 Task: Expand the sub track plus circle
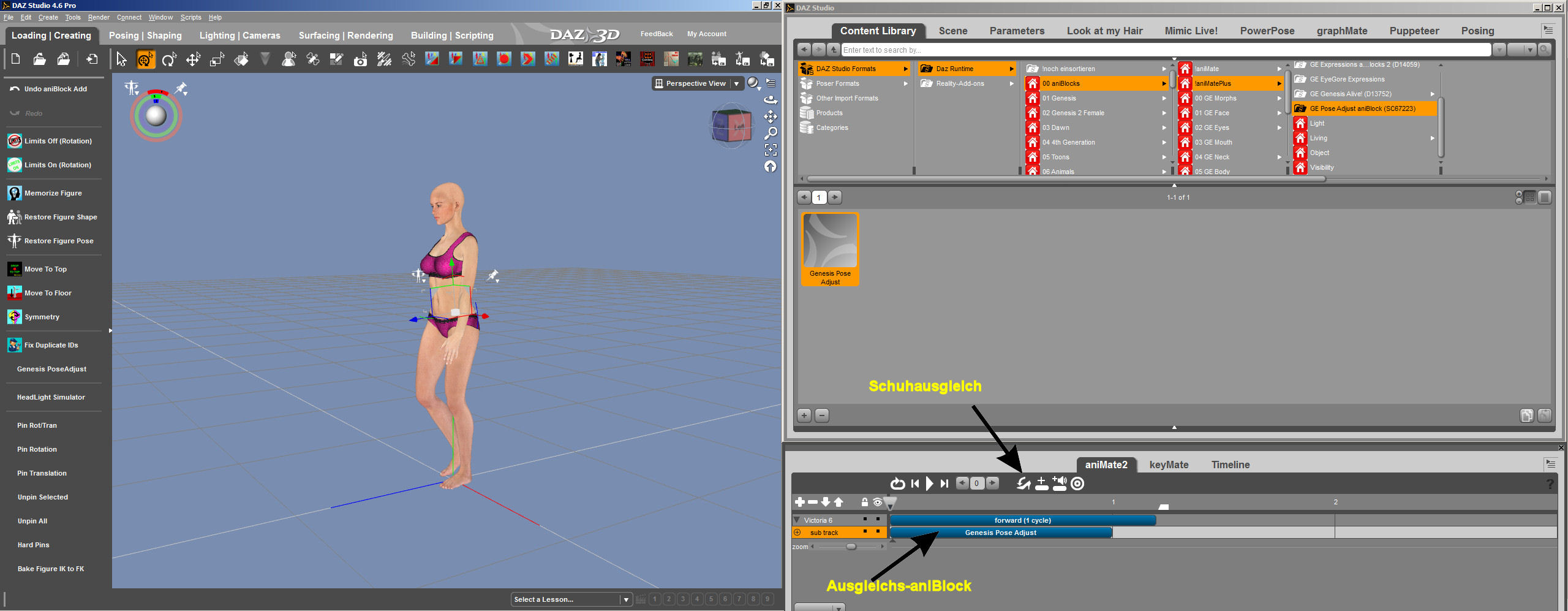tap(797, 533)
